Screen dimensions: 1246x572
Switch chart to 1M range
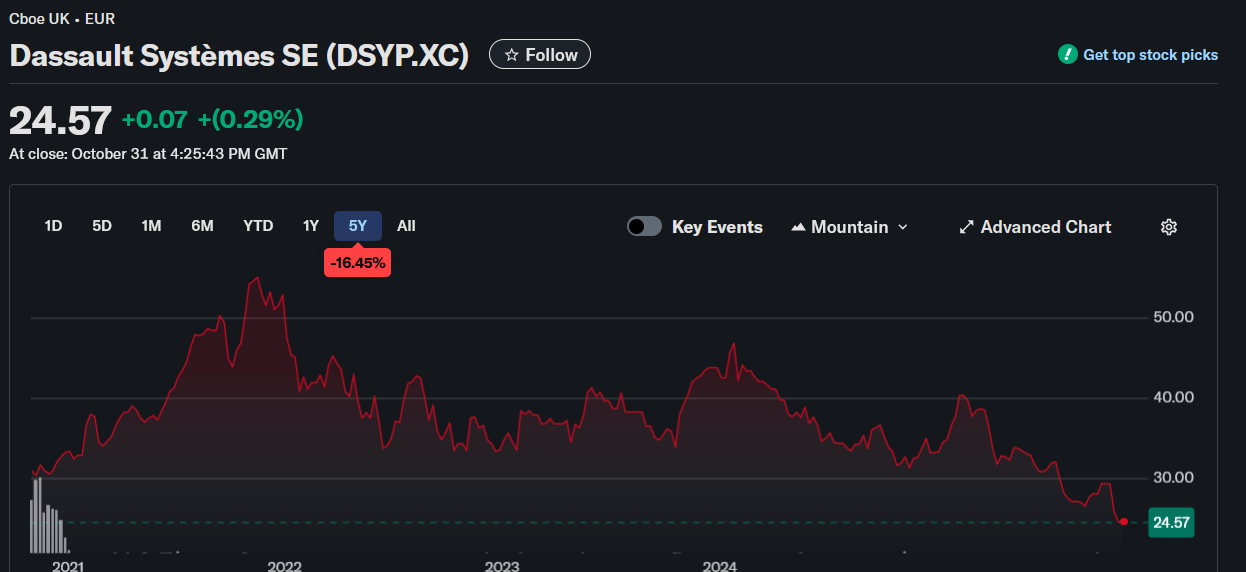coord(151,226)
